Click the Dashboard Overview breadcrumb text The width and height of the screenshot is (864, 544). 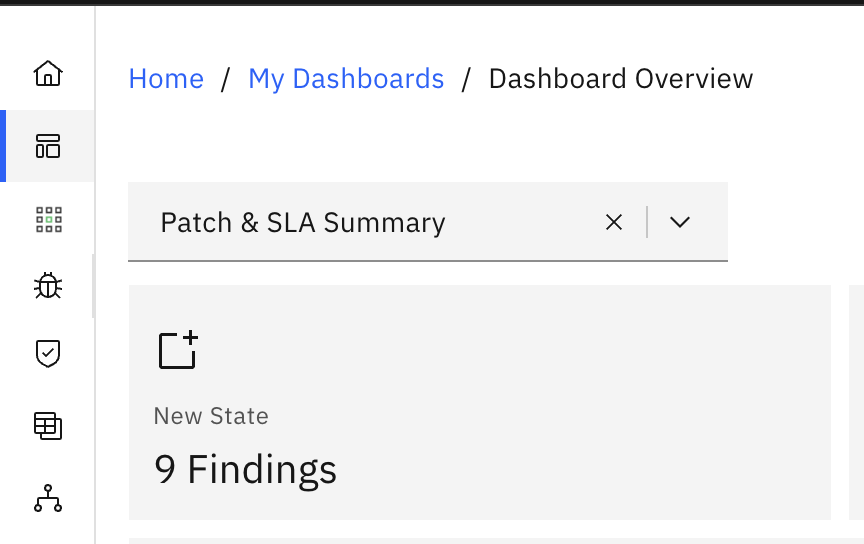(x=620, y=79)
